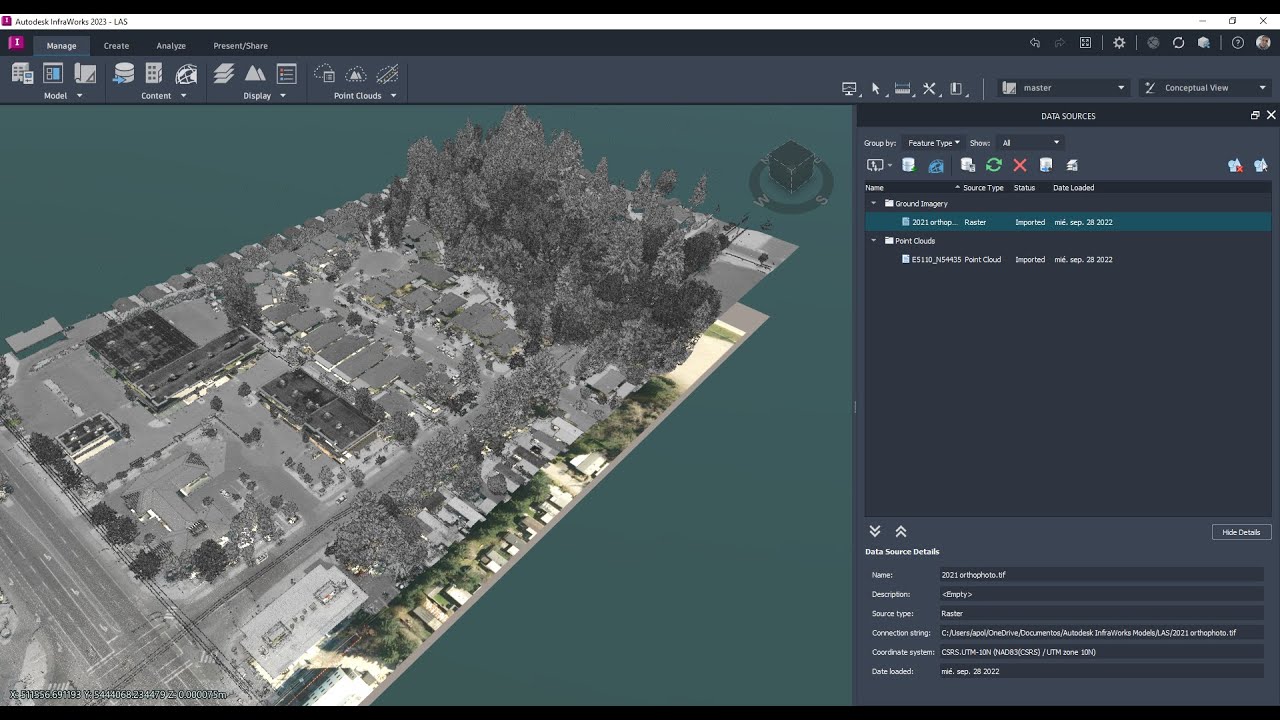Click the Connection string field
The height and width of the screenshot is (720, 1280).
pos(1101,633)
